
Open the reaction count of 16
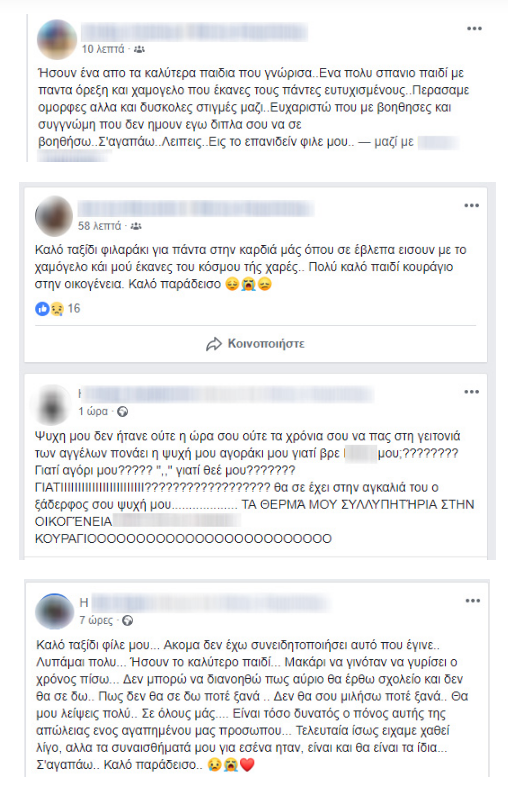coord(74,308)
